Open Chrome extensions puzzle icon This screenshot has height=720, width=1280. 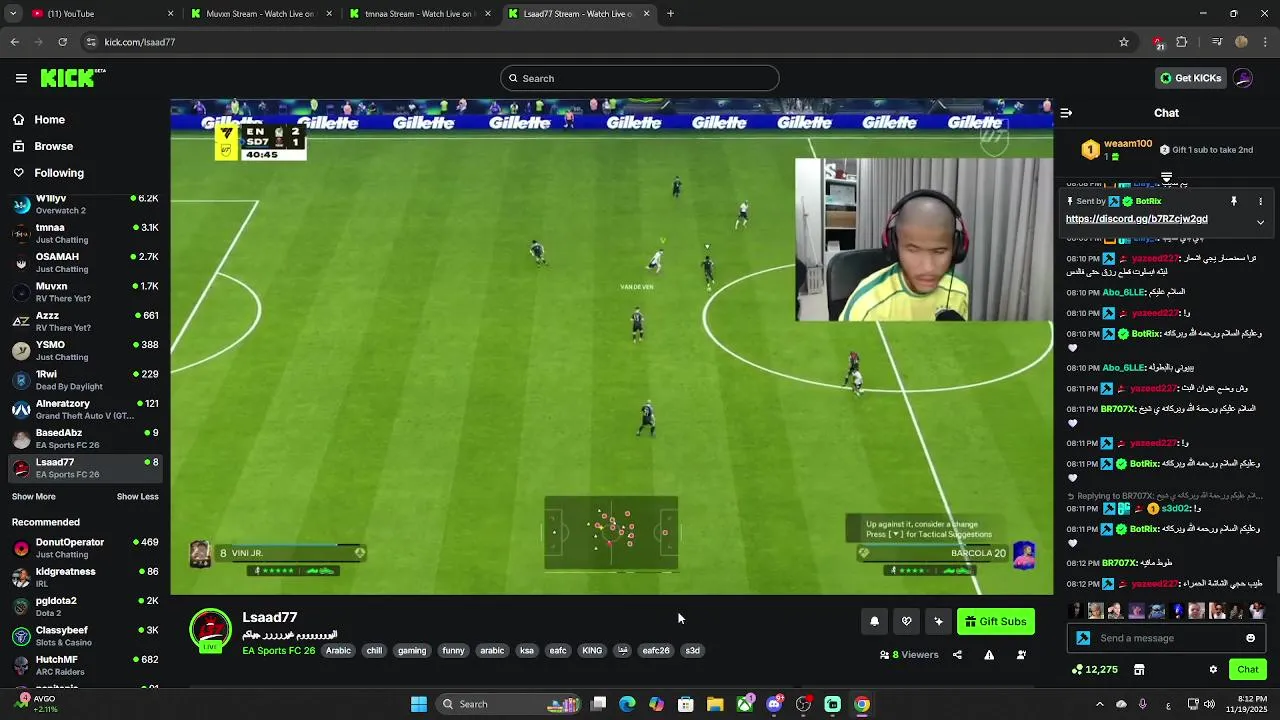click(1182, 42)
